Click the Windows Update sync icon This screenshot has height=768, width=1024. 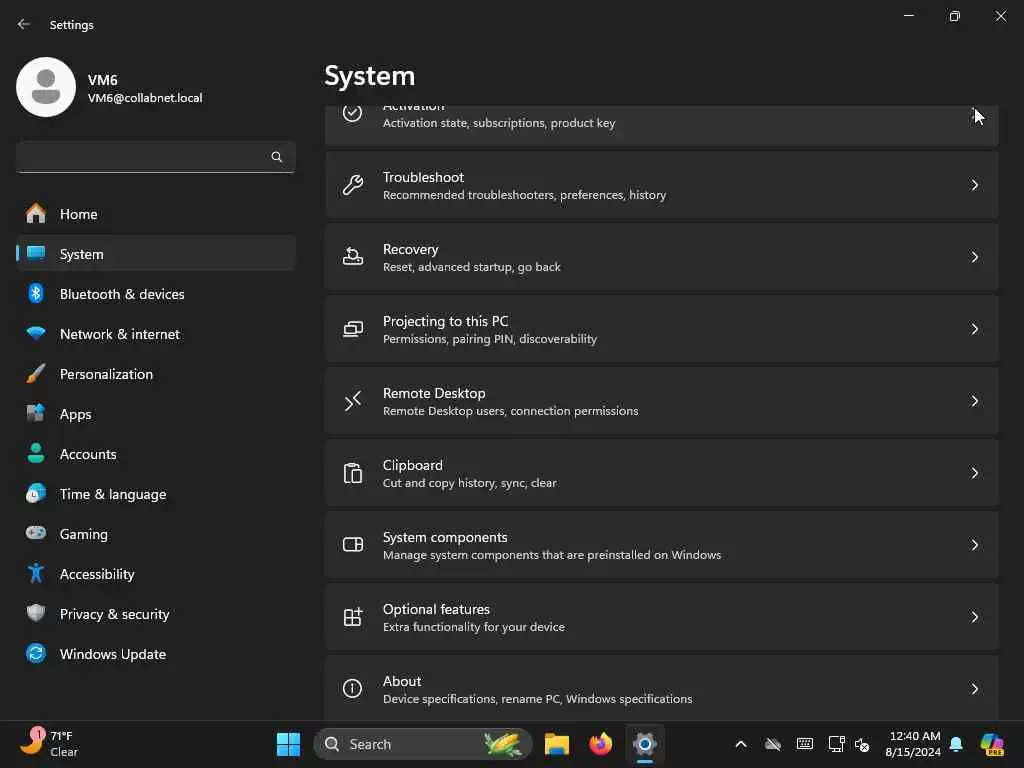click(36, 653)
